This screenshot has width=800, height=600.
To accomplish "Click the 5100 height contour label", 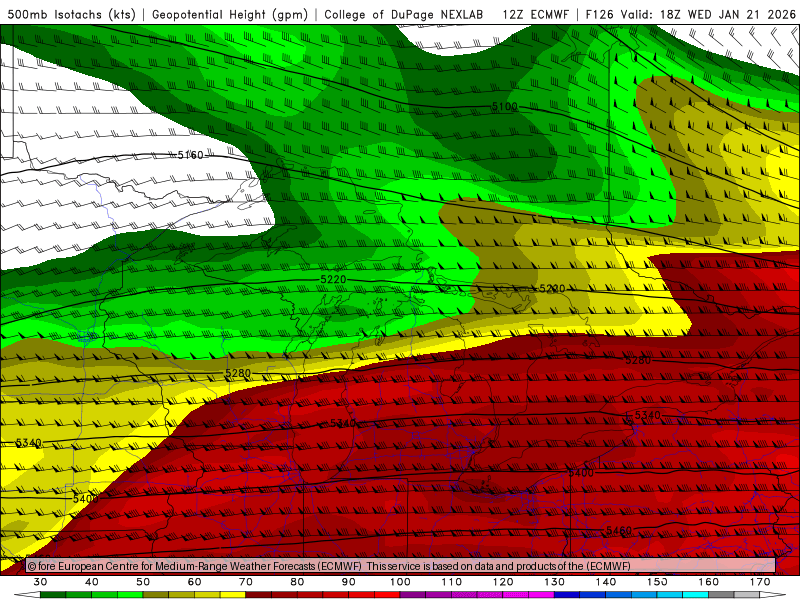I will pos(505,107).
